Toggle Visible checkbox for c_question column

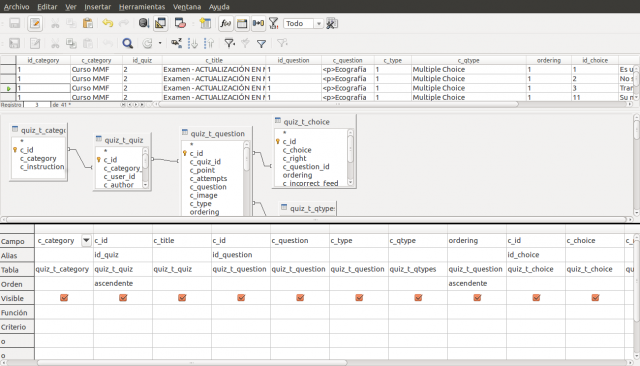click(x=300, y=298)
